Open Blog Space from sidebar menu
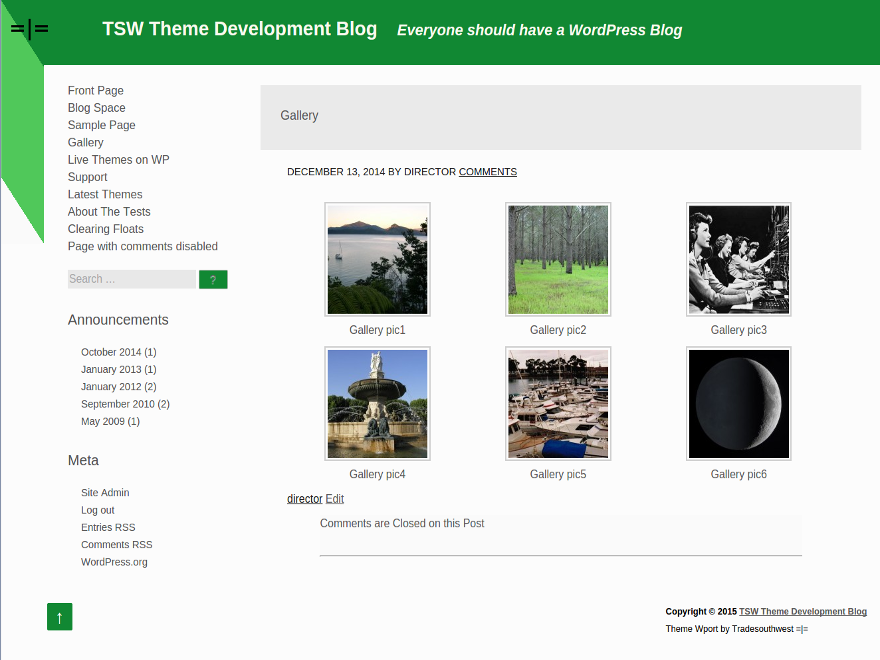The image size is (880, 660). 97,108
